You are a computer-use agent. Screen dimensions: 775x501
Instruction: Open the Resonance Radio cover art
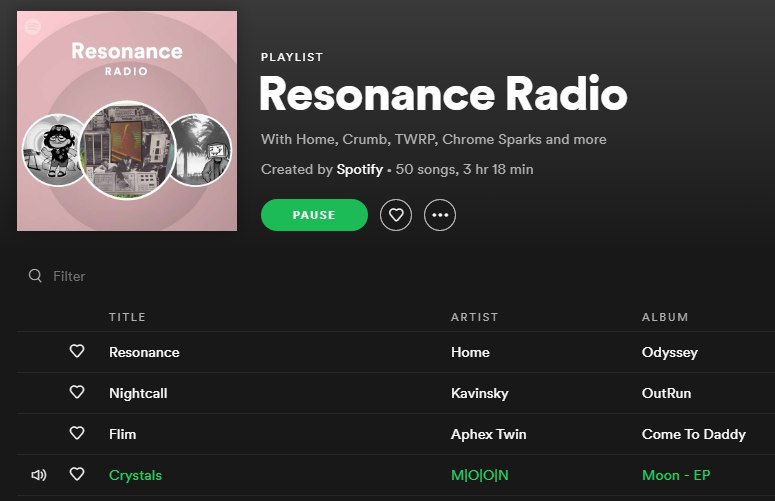click(x=127, y=121)
